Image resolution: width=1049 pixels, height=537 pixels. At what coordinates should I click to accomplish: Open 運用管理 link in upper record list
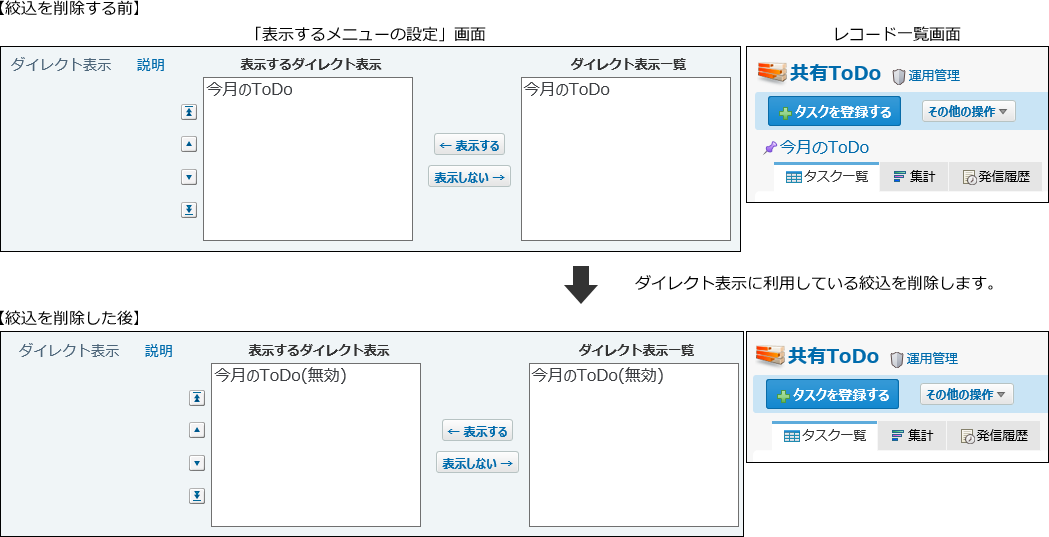point(934,76)
